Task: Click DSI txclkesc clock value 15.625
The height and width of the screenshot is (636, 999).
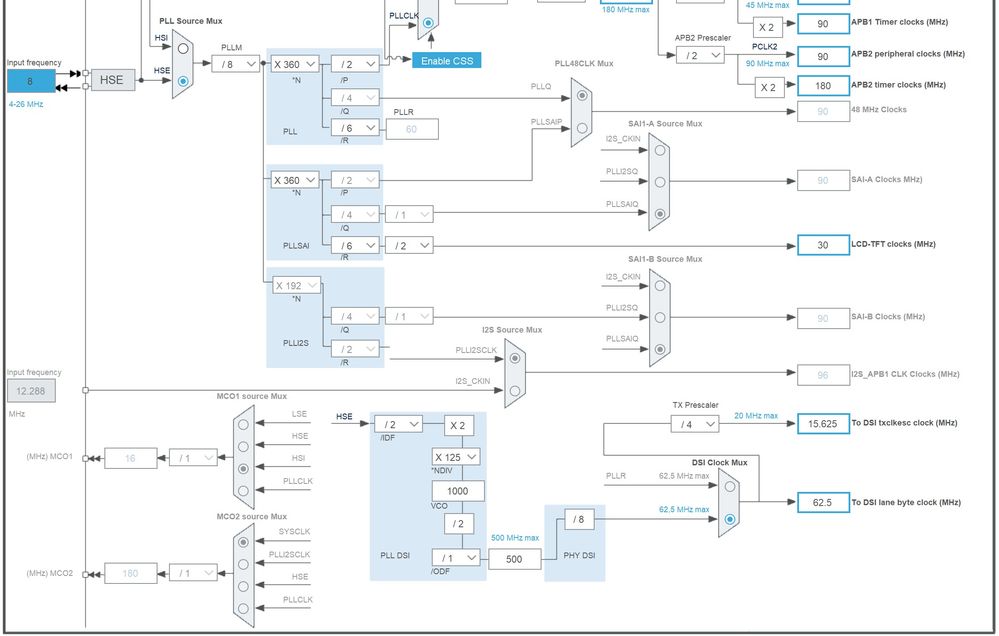Action: (x=823, y=424)
